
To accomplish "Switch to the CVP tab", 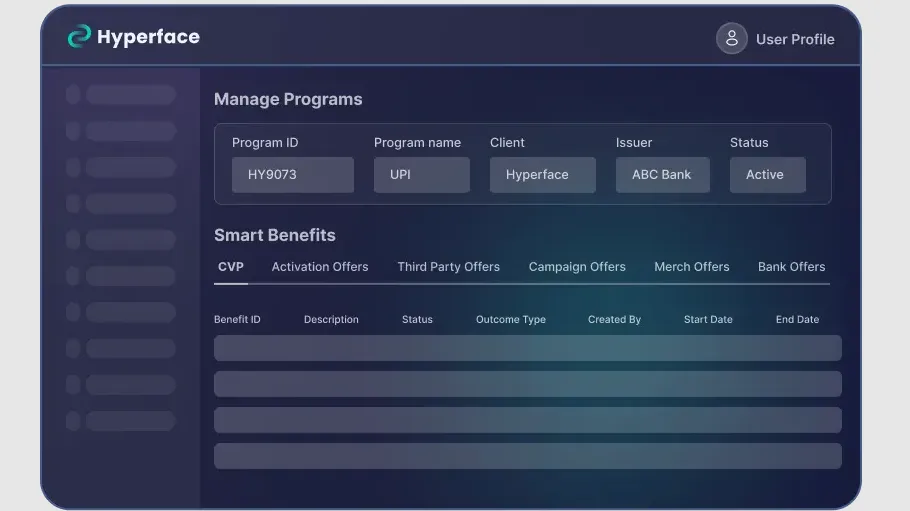I will pyautogui.click(x=231, y=267).
